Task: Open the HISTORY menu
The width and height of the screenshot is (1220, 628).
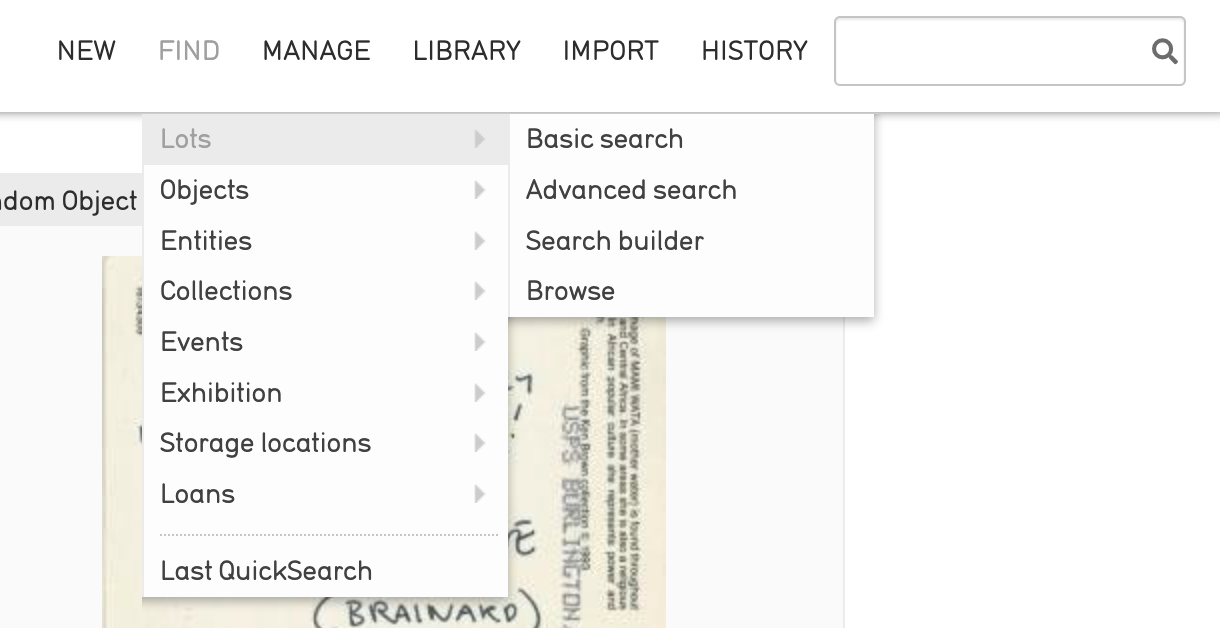Action: click(x=754, y=51)
